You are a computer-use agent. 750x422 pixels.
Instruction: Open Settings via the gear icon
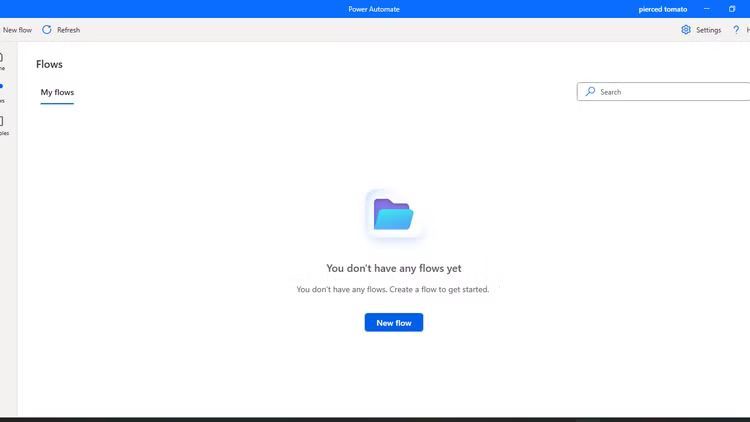point(686,30)
